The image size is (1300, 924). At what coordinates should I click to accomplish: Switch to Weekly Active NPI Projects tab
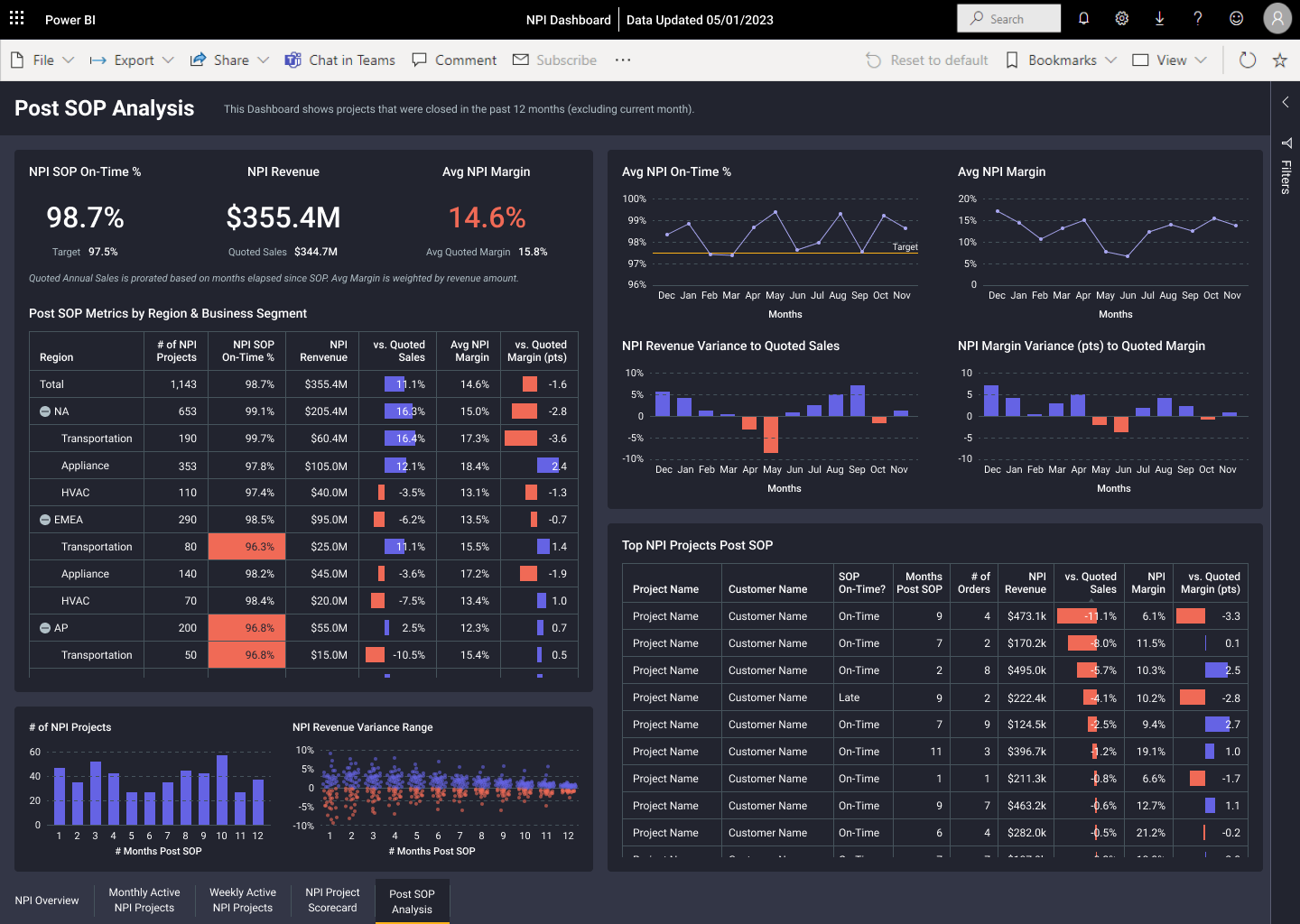coord(243,901)
